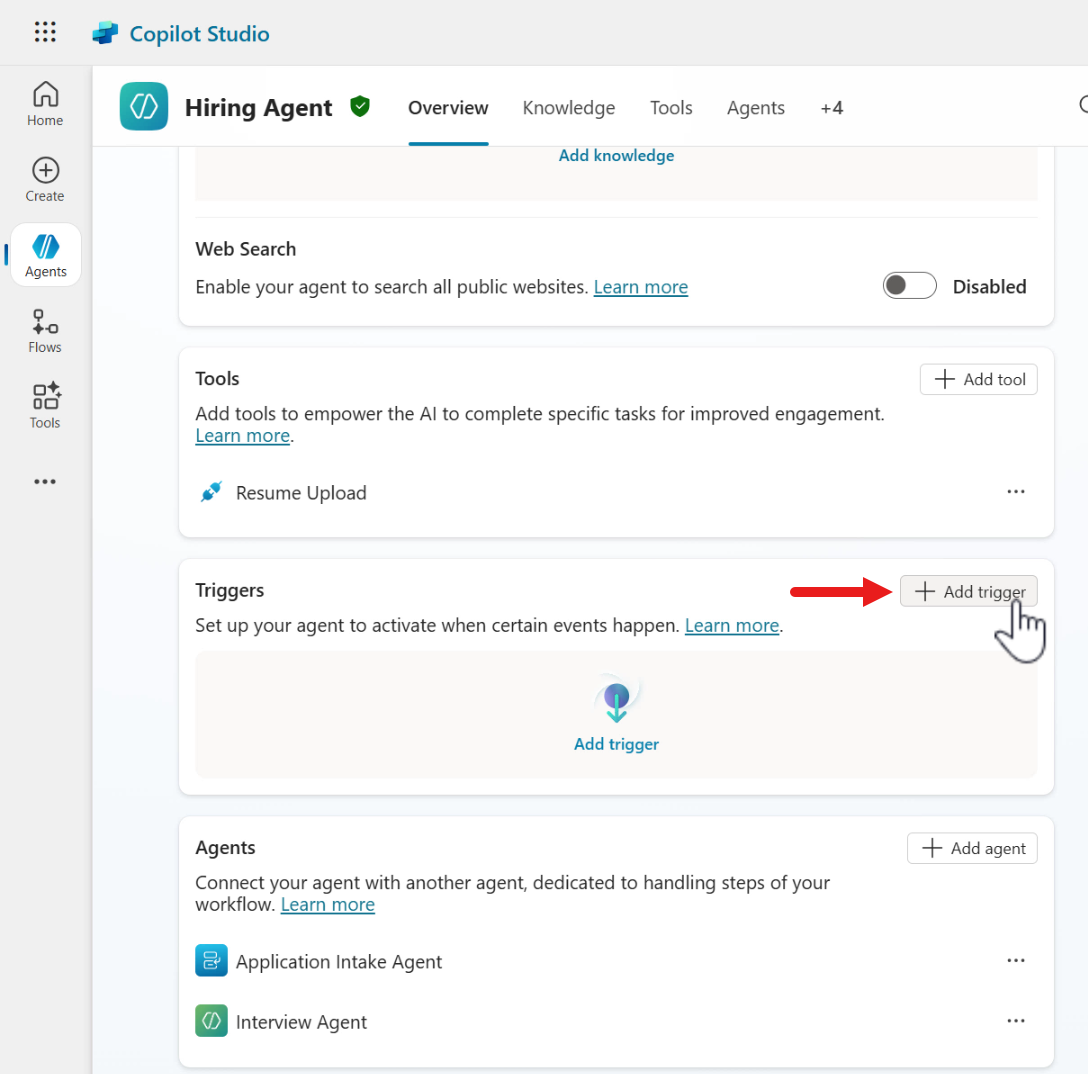Open the Interview Agent list item
The height and width of the screenshot is (1074, 1088).
coord(301,1022)
